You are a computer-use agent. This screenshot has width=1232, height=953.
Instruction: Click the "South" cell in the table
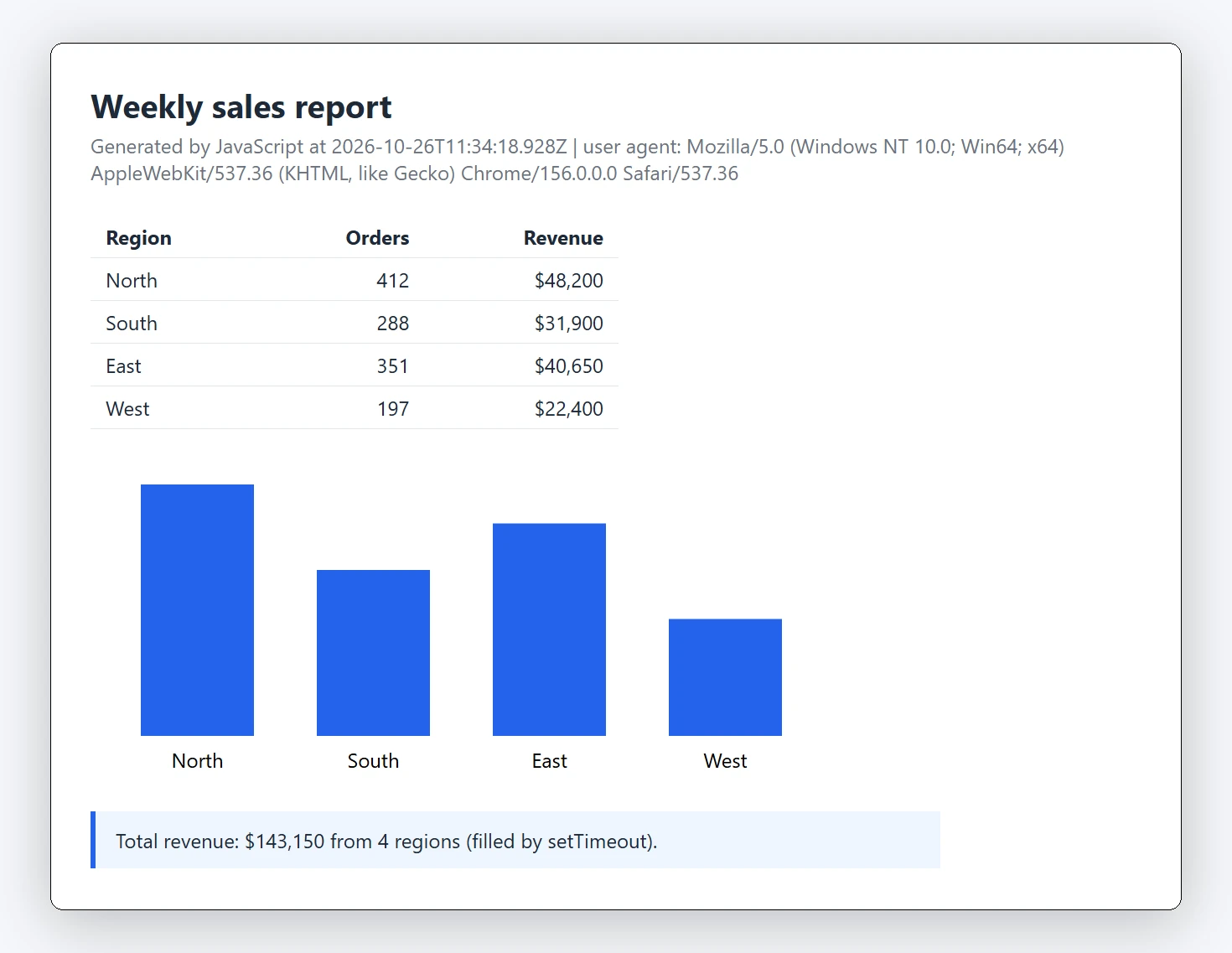coord(132,324)
